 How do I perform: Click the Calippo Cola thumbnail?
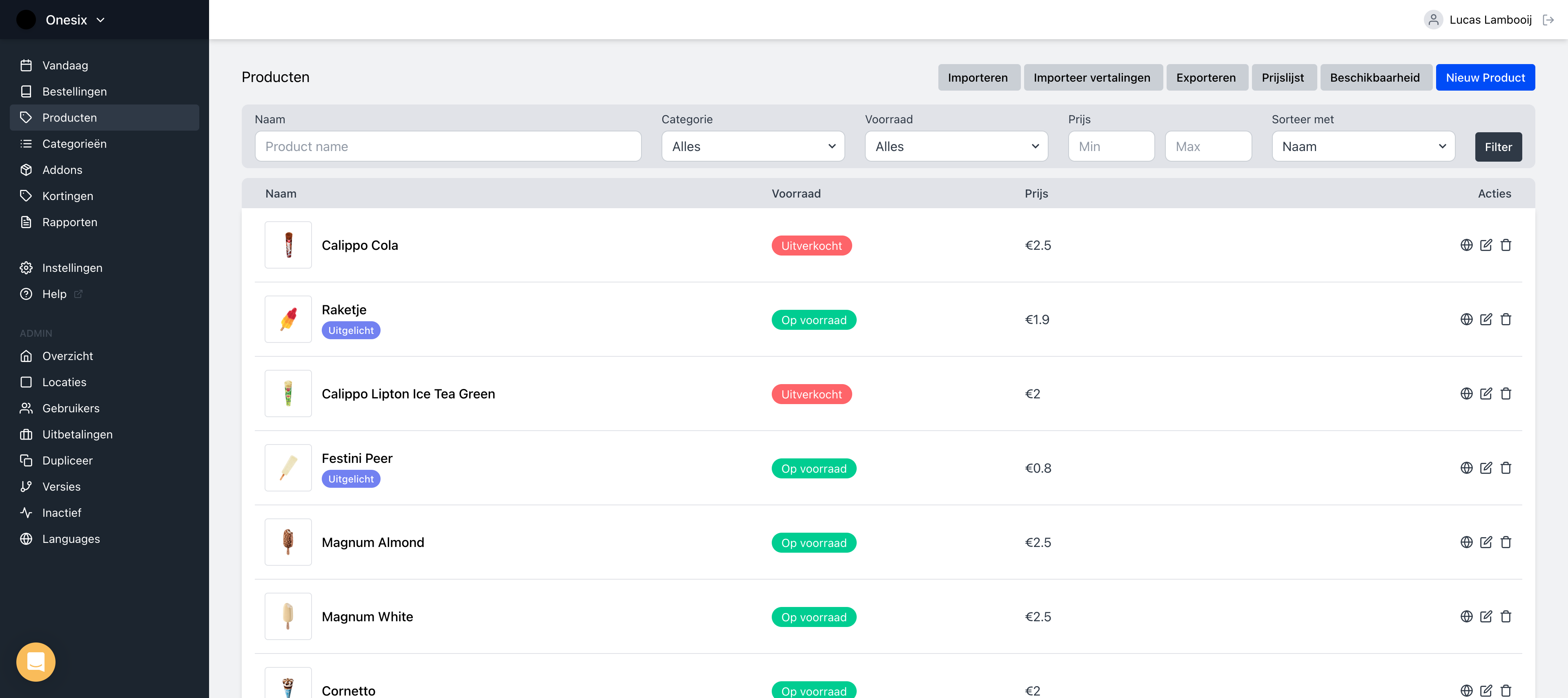point(288,245)
